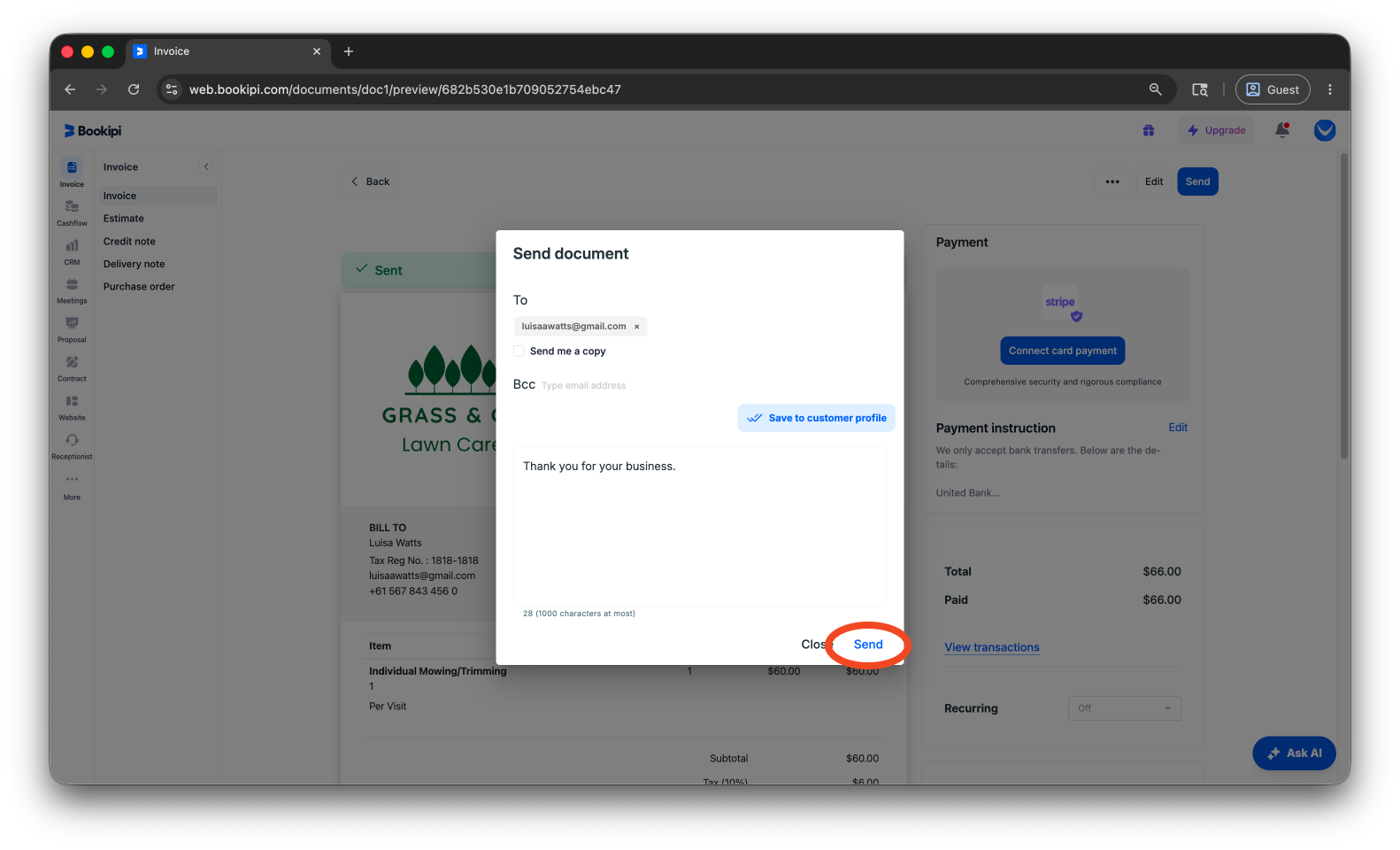Click the browser address bar URL
1400x850 pixels.
coord(405,89)
